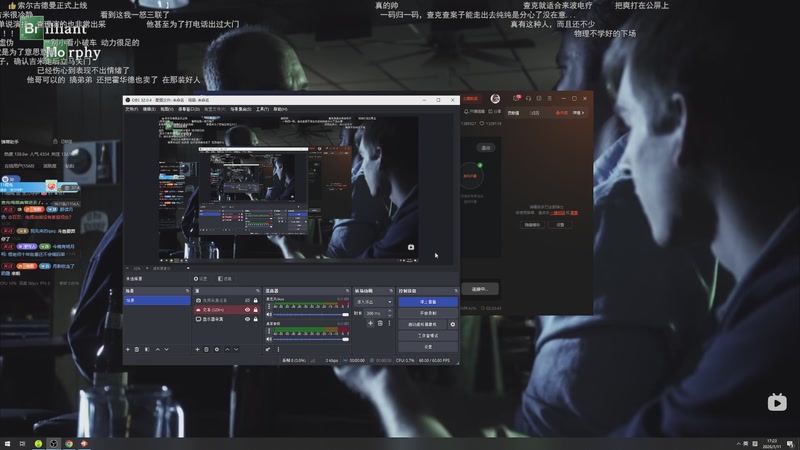This screenshot has width=800, height=450.
Task: Open audio mixer three-dot menu
Action: tap(278, 349)
